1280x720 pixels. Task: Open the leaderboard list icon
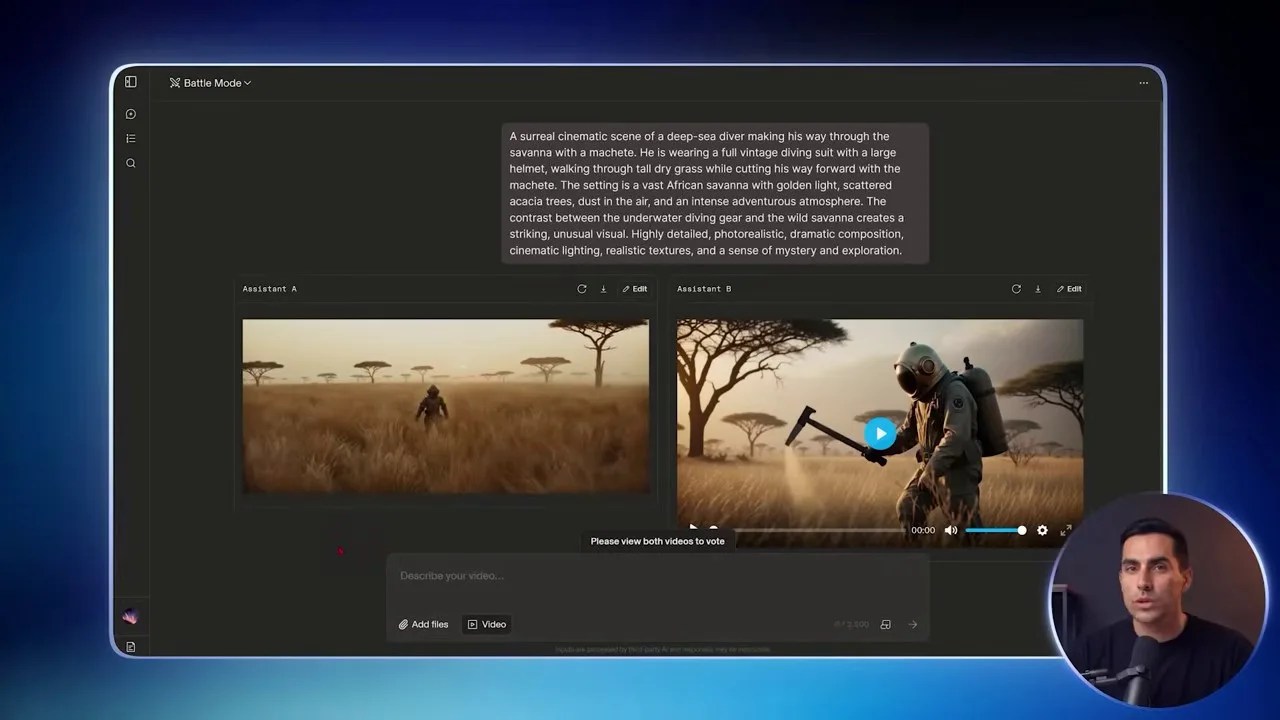click(x=131, y=139)
